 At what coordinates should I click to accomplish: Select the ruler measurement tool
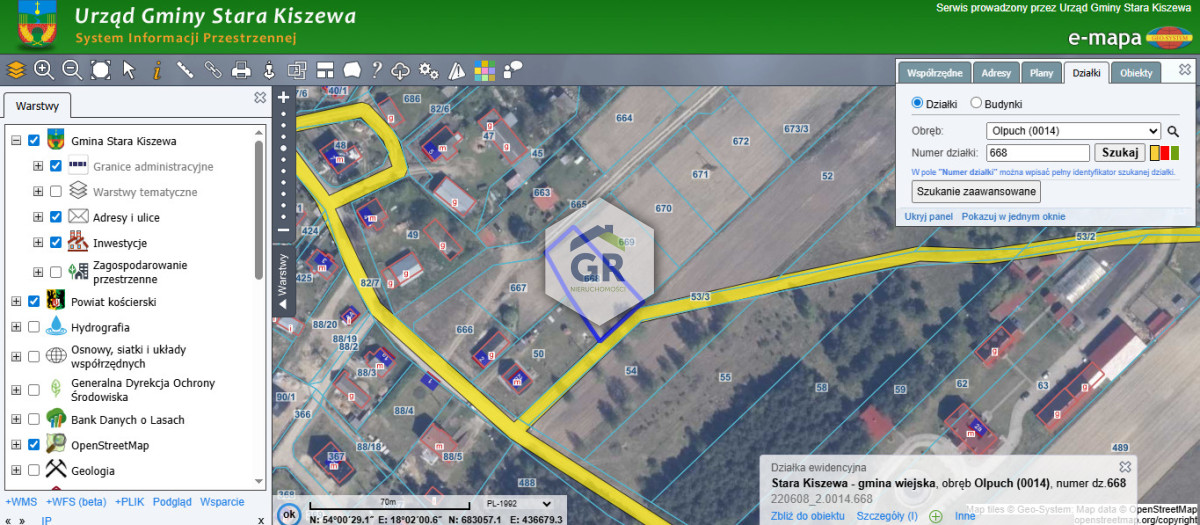click(185, 70)
